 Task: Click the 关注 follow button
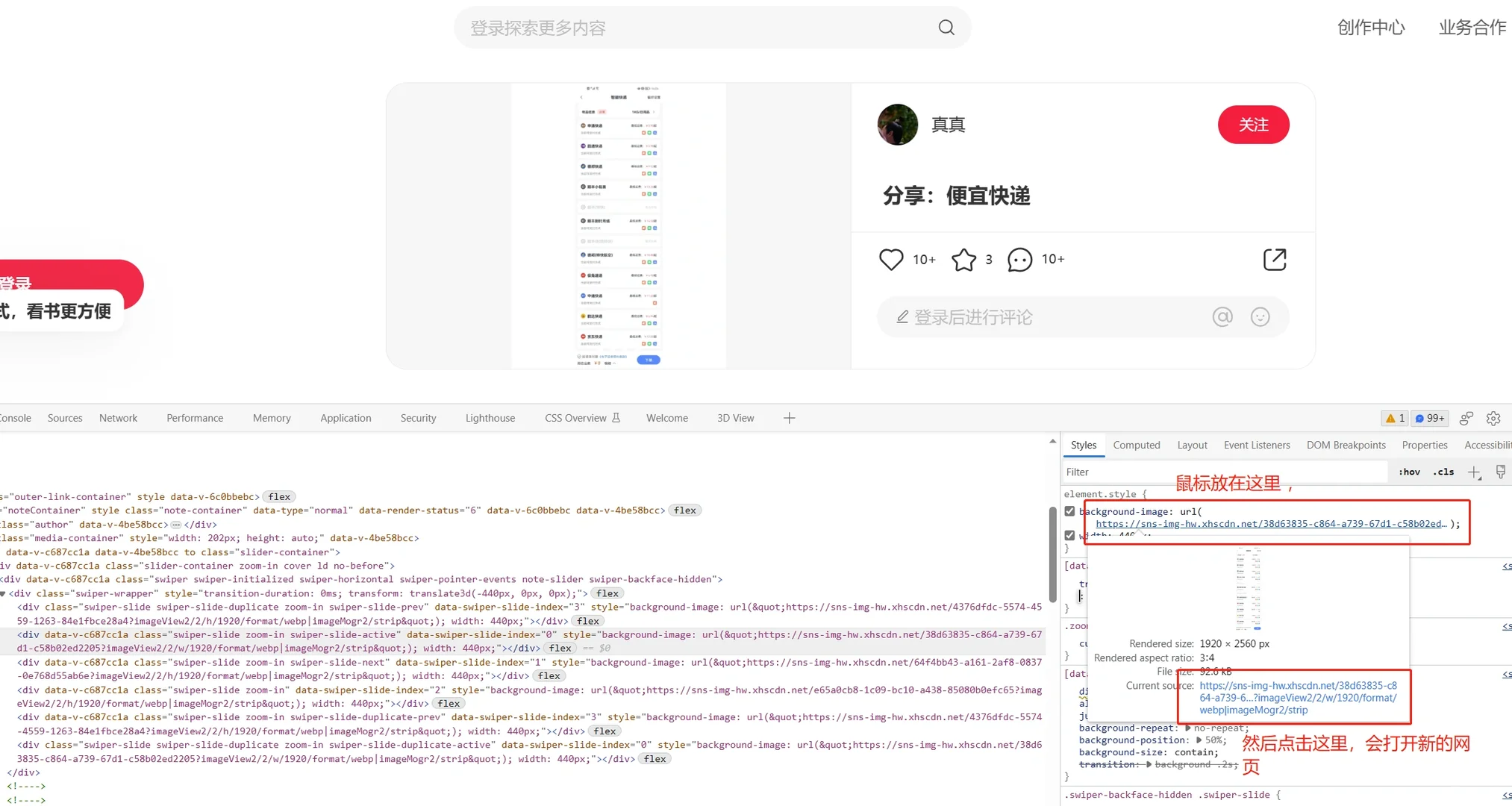click(1253, 125)
